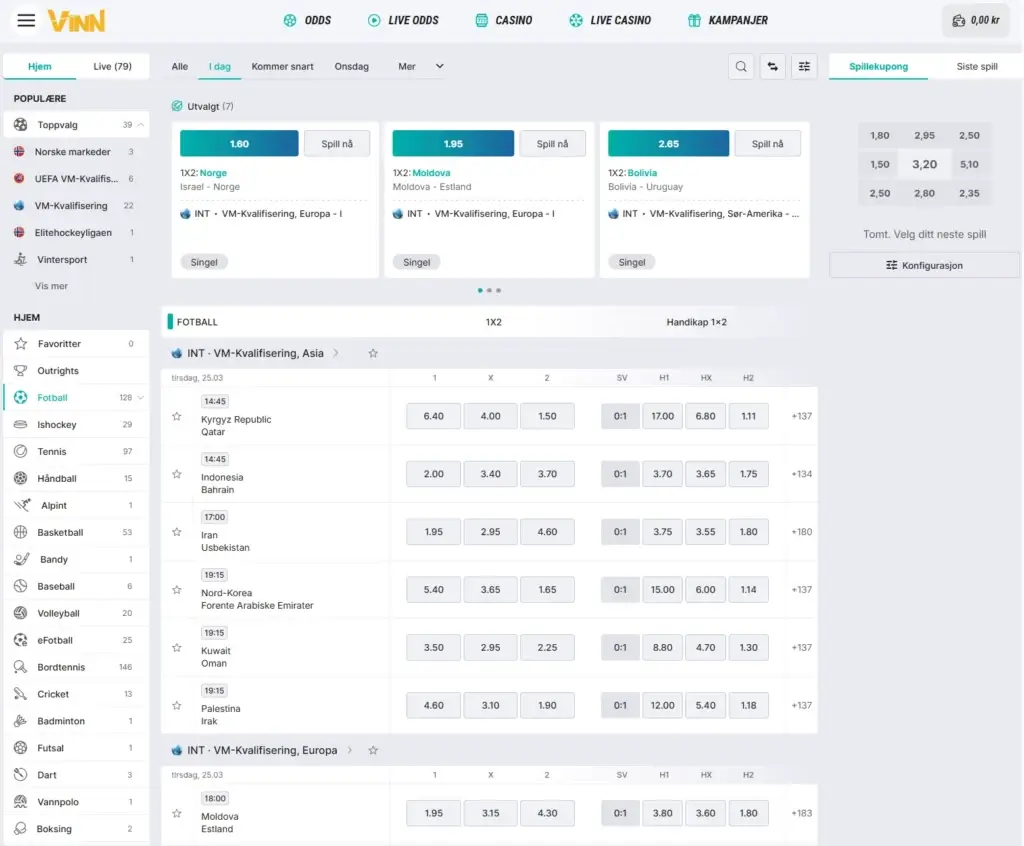The width and height of the screenshot is (1024, 846).
Task: Open Outrights trophy item
Action: tap(76, 370)
